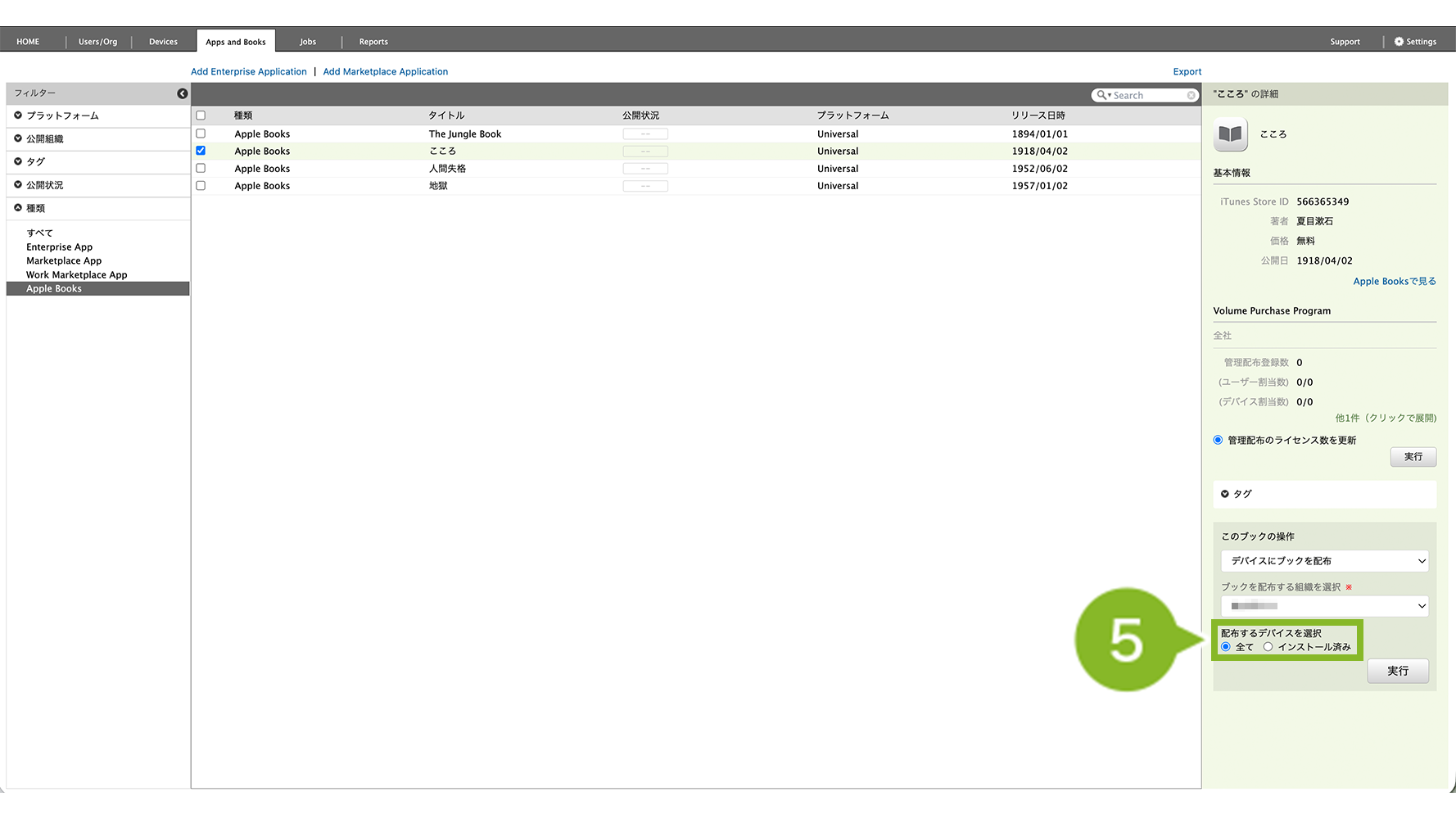Switch to the Devices tab

163,42
